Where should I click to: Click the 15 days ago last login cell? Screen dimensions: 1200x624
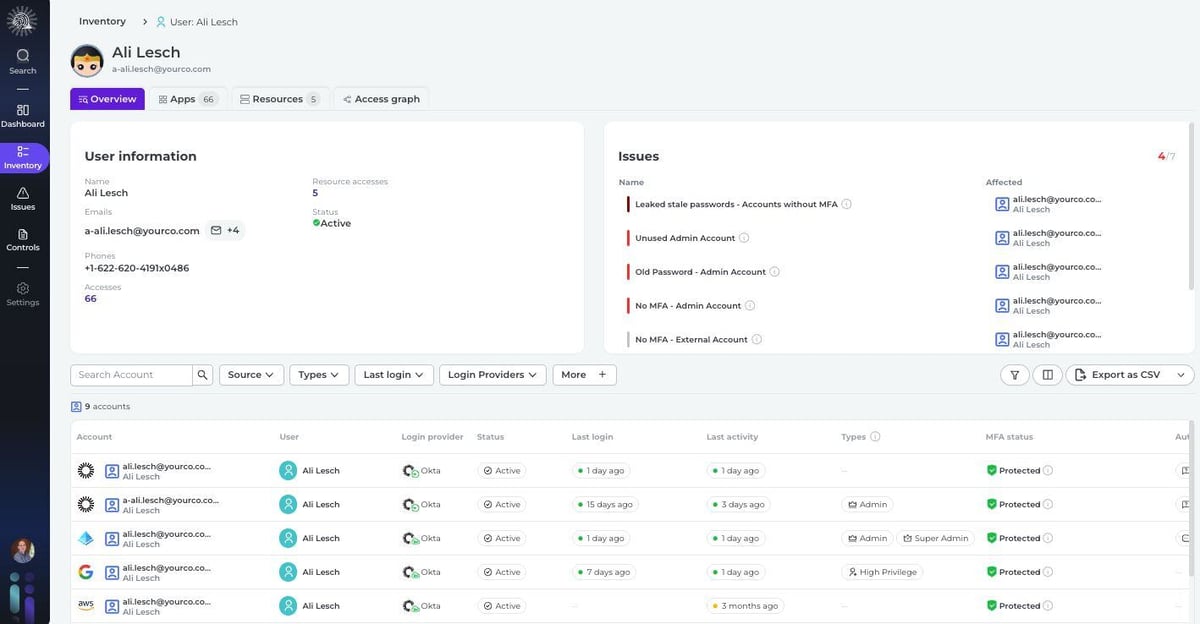pos(605,505)
